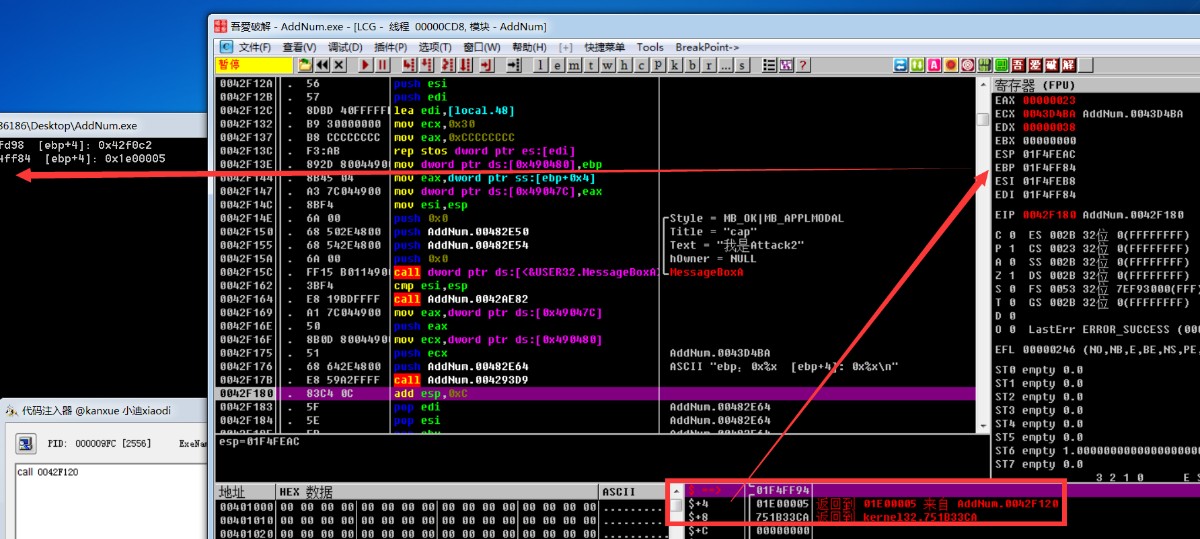Click the HEX 数据 column header
The height and width of the screenshot is (539, 1200).
(436, 492)
